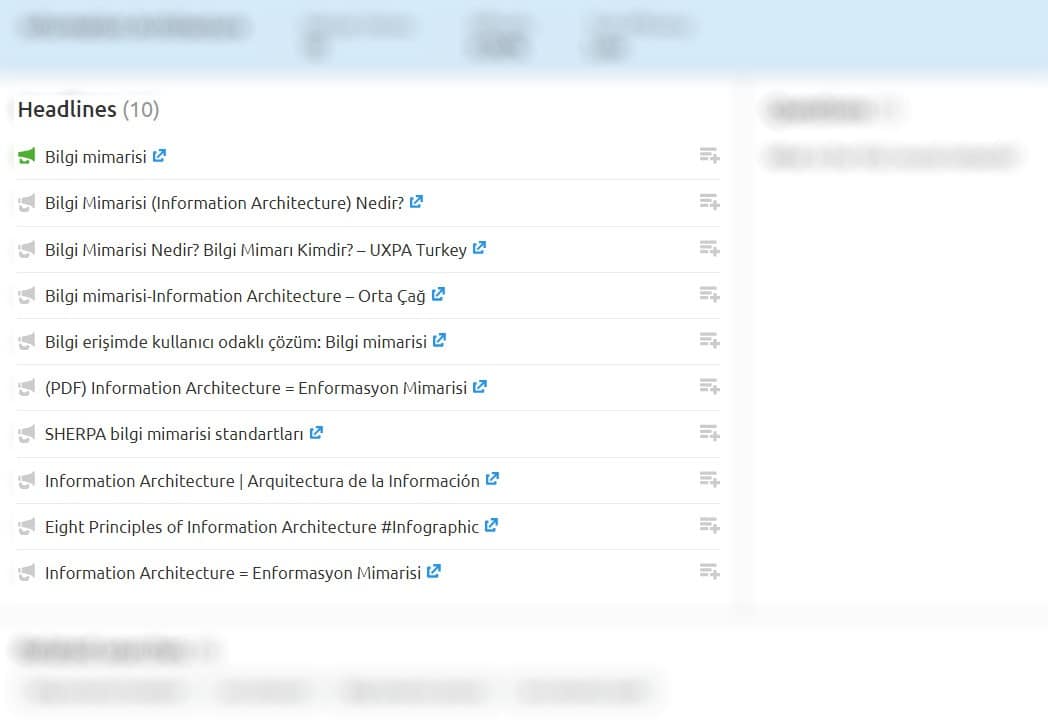
Task: Open external link icon after 'Bilgi mimarisi' headline
Action: [159, 156]
